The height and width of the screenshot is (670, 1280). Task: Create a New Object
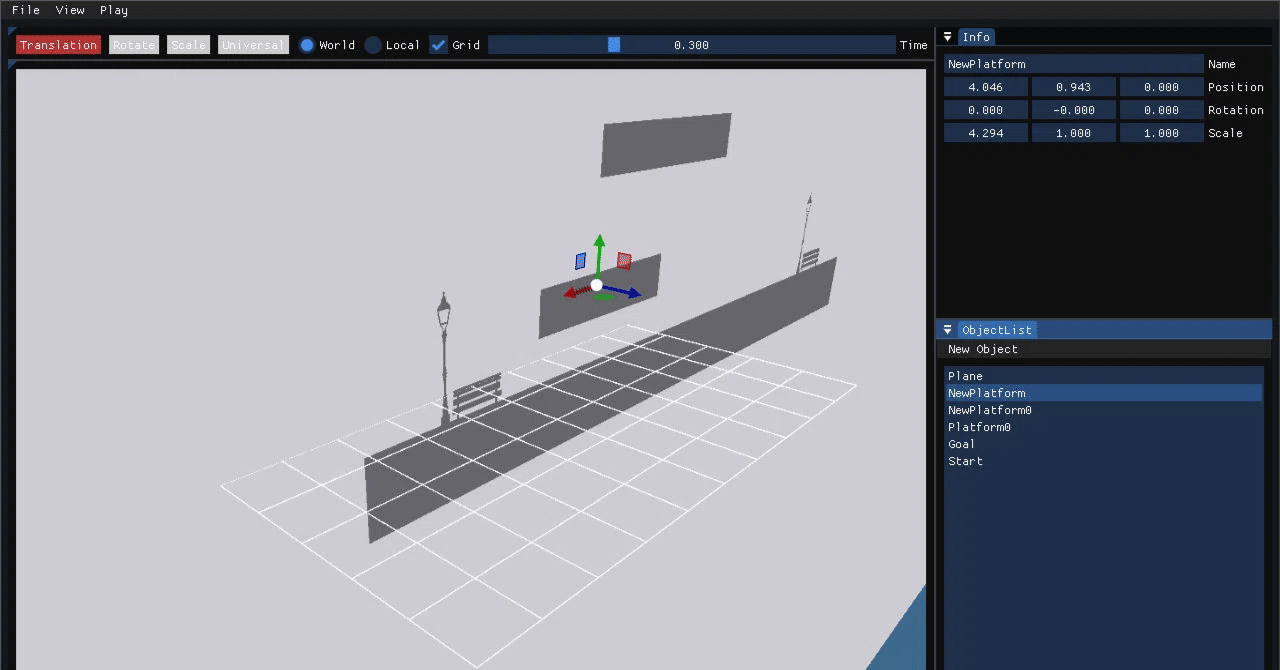(982, 349)
